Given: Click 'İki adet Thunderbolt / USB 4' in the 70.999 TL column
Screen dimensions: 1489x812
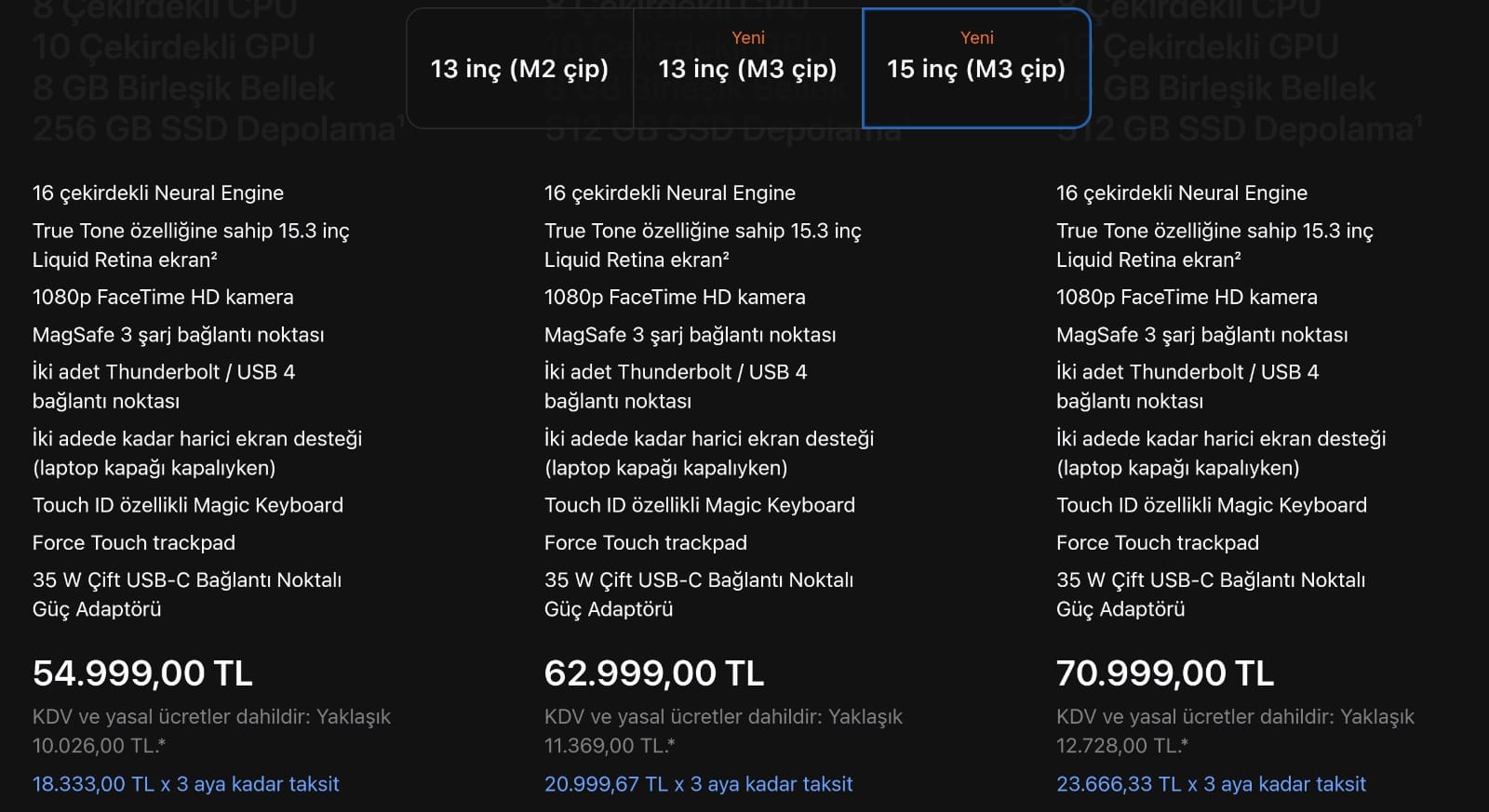Looking at the screenshot, I should click(x=1187, y=372).
